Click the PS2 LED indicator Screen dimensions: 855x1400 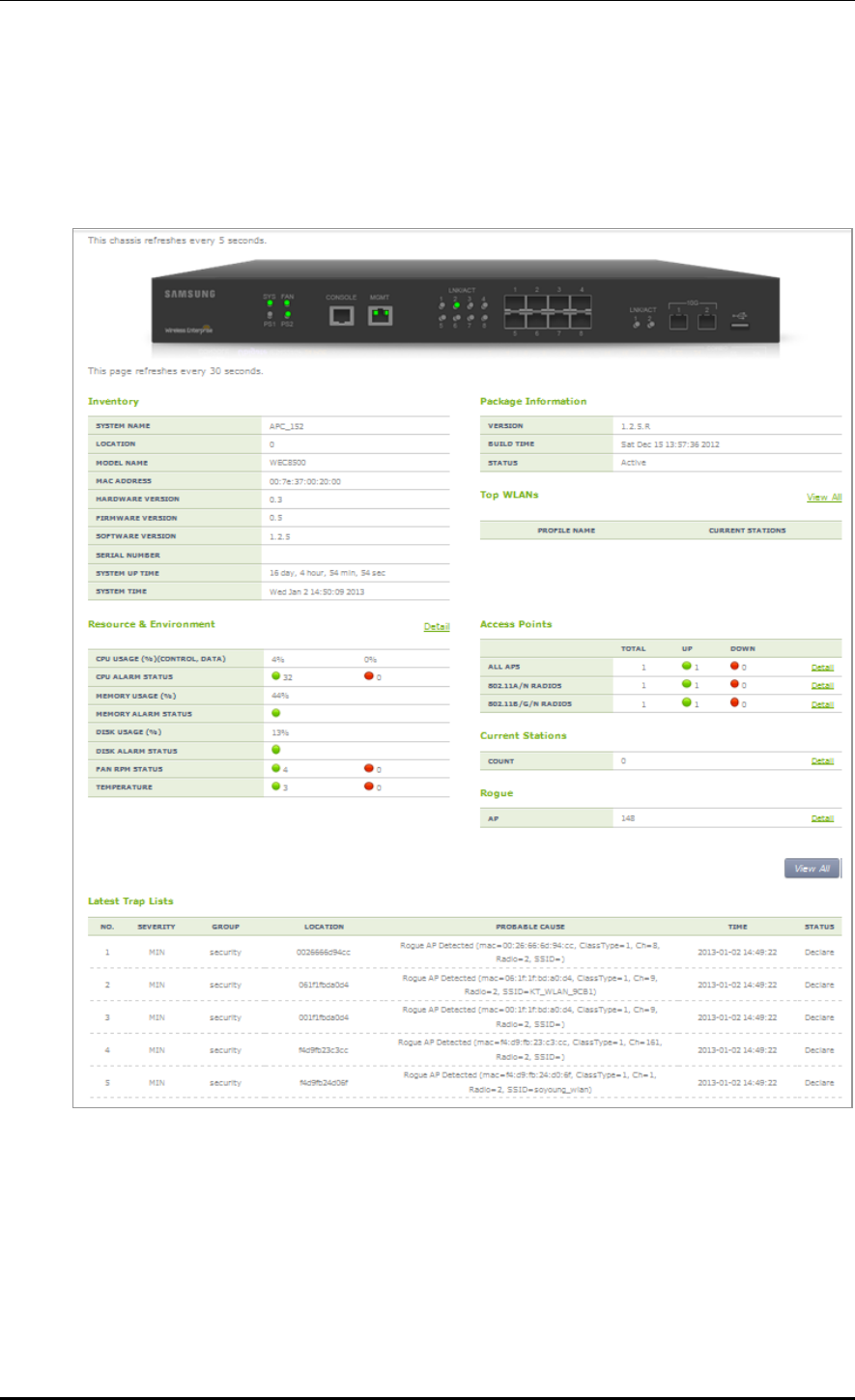point(287,315)
